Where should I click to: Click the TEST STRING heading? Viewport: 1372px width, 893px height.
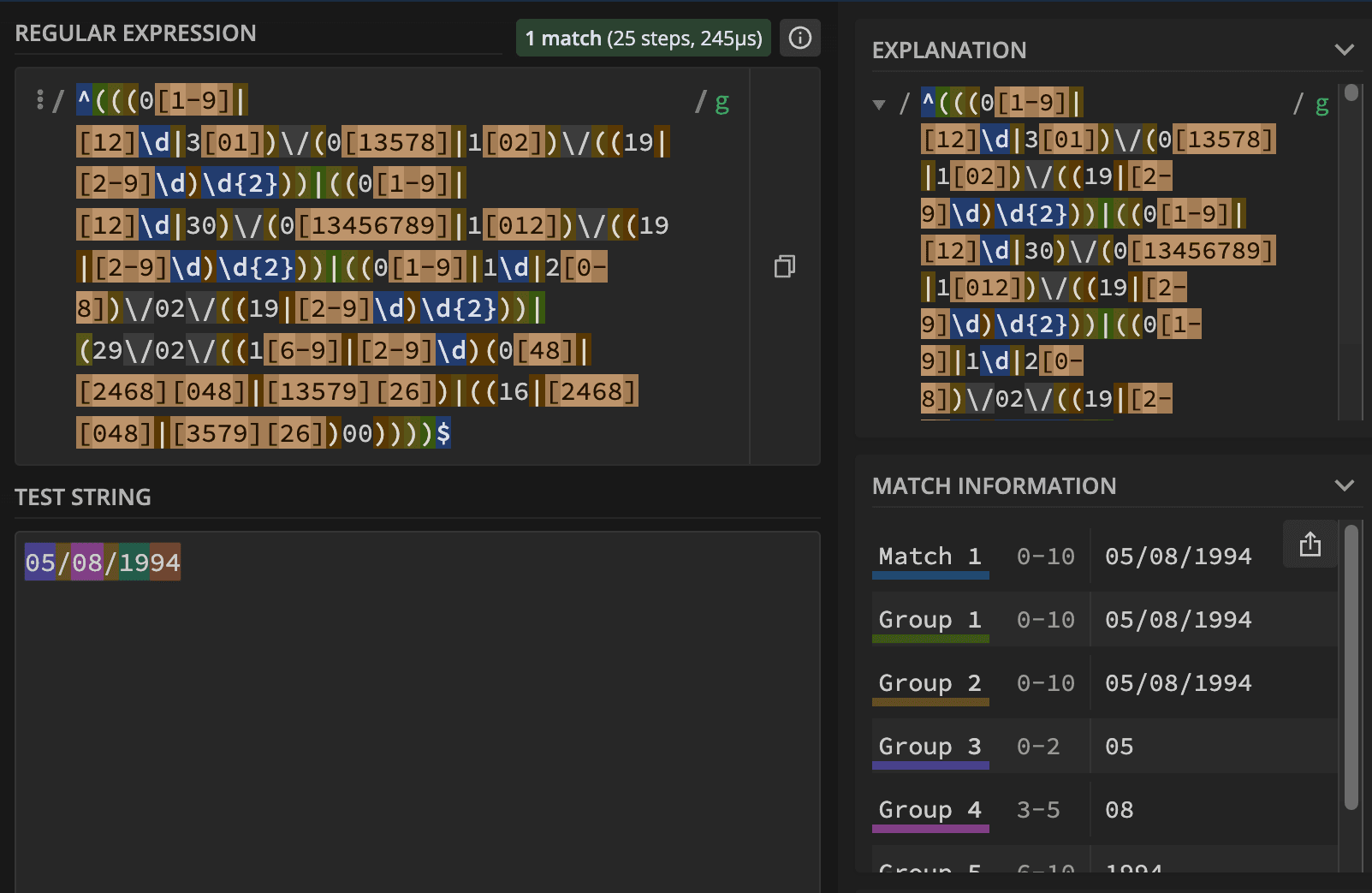point(83,497)
